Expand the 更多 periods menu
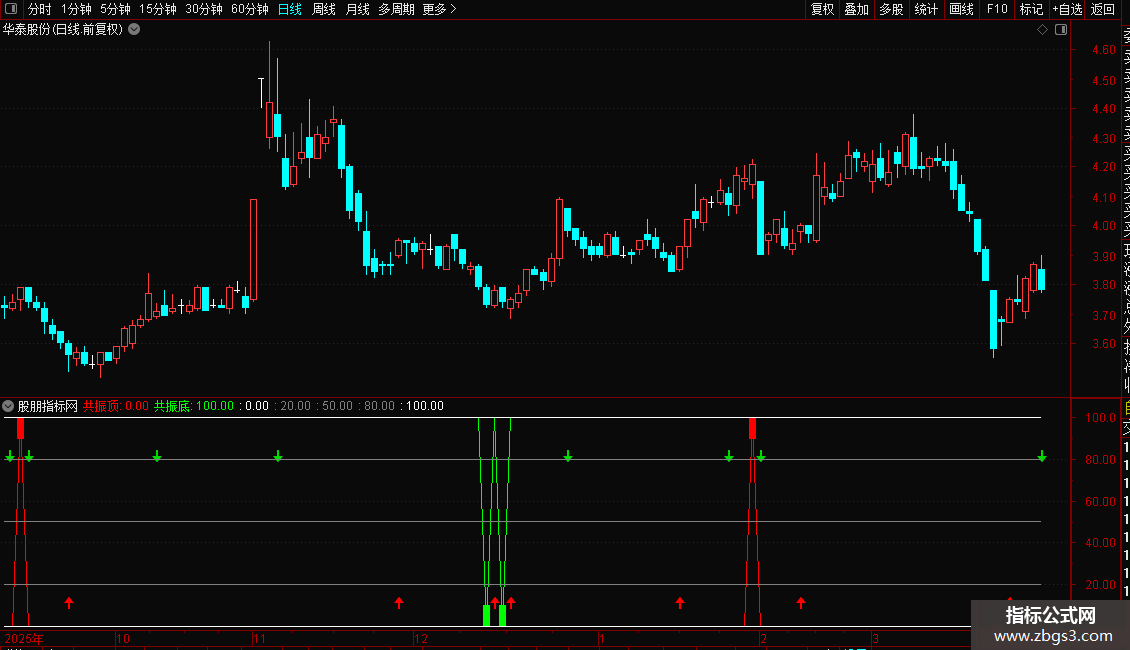The height and width of the screenshot is (650, 1130). [x=439, y=9]
